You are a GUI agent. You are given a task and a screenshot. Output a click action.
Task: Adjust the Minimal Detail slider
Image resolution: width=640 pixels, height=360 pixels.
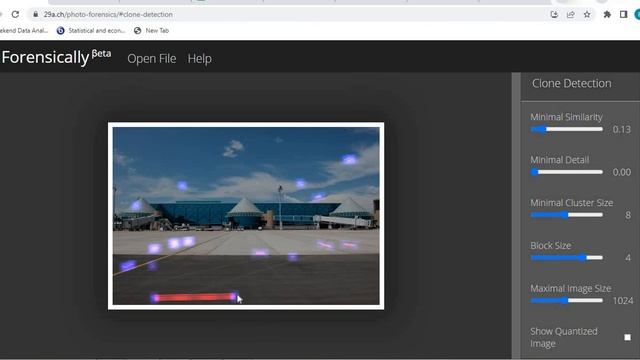tap(567, 172)
